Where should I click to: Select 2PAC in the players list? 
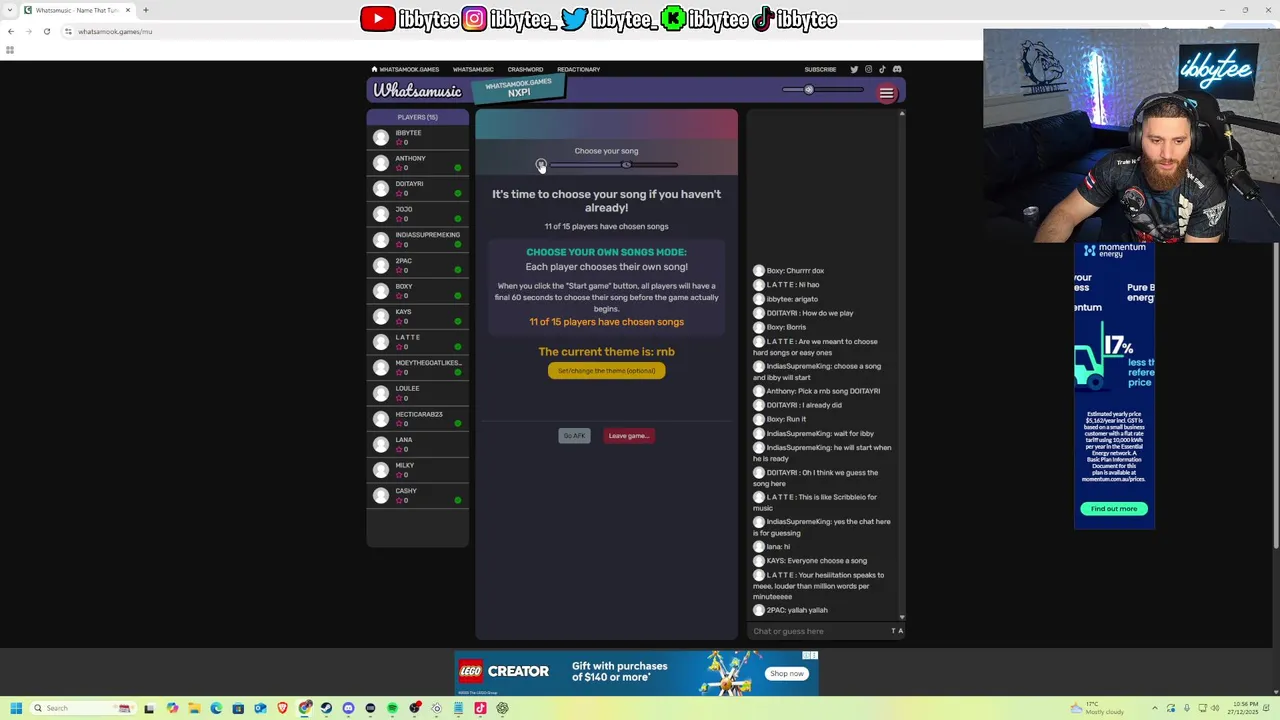coord(418,265)
